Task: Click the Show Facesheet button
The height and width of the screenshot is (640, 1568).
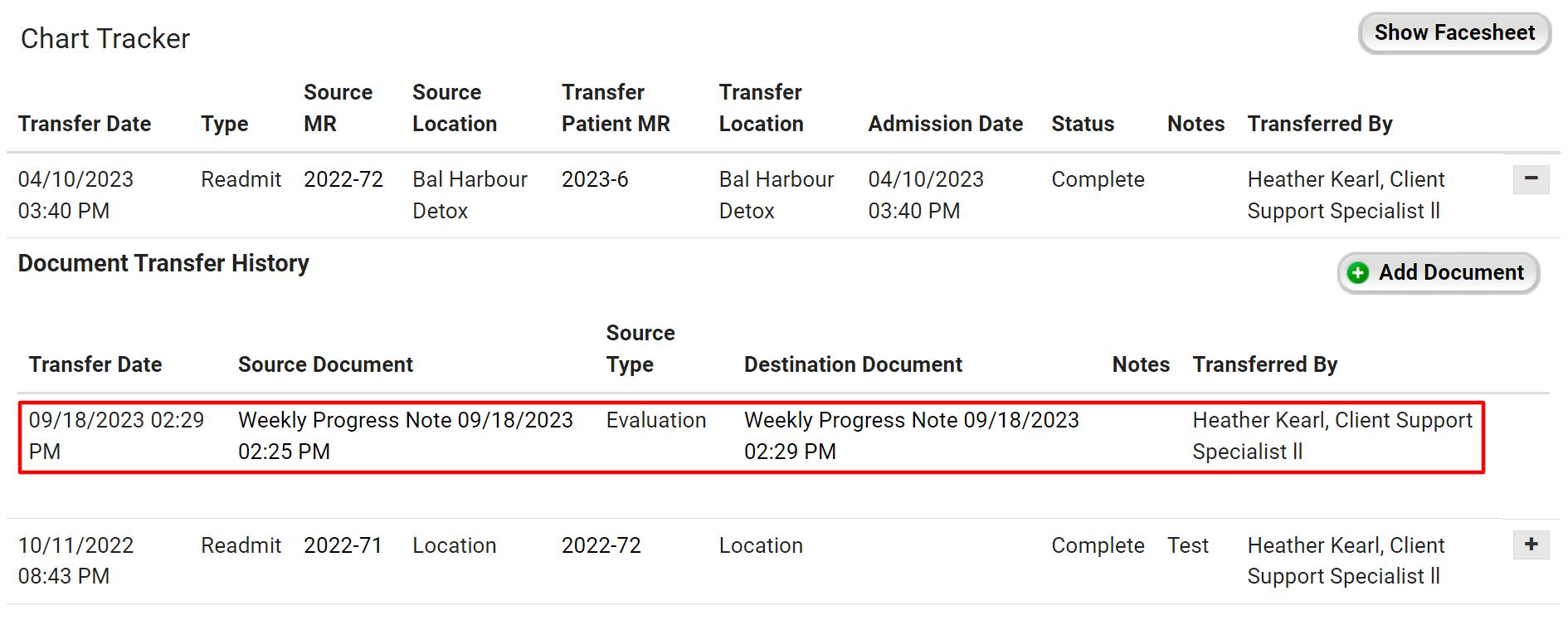Action: (1454, 33)
